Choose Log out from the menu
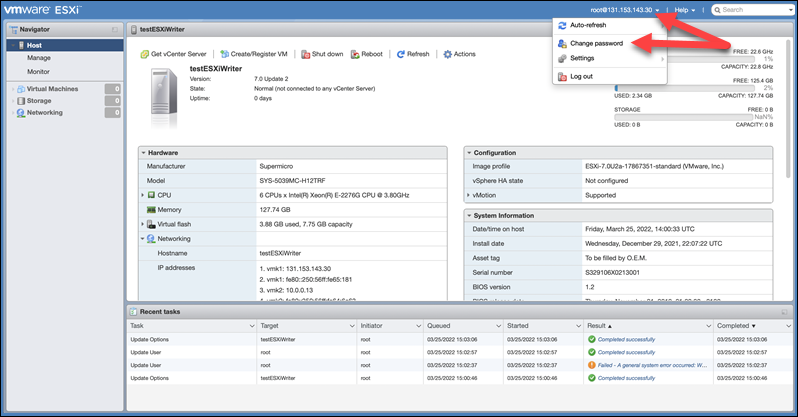The height and width of the screenshot is (417, 798). (581, 76)
